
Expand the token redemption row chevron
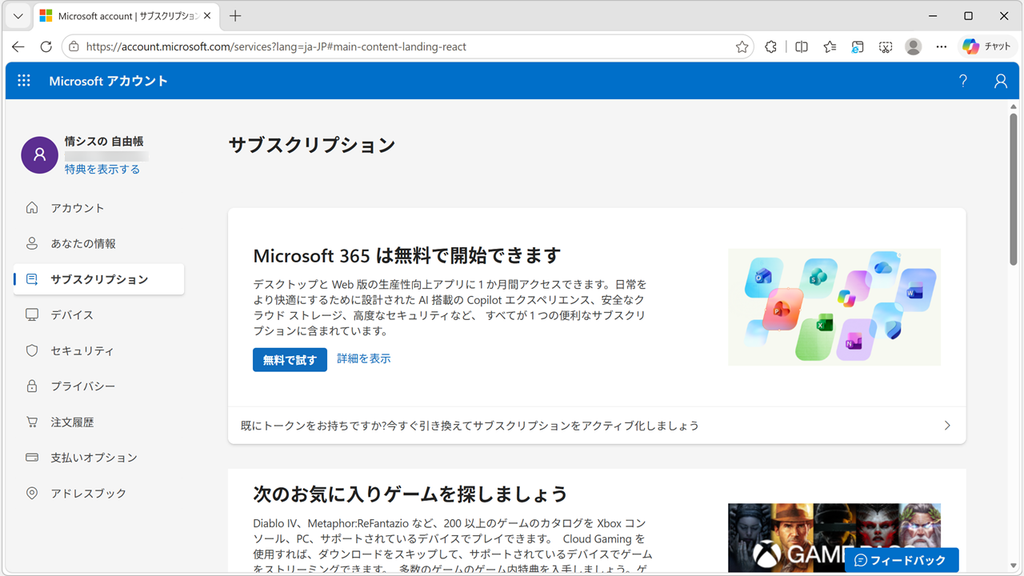[947, 426]
